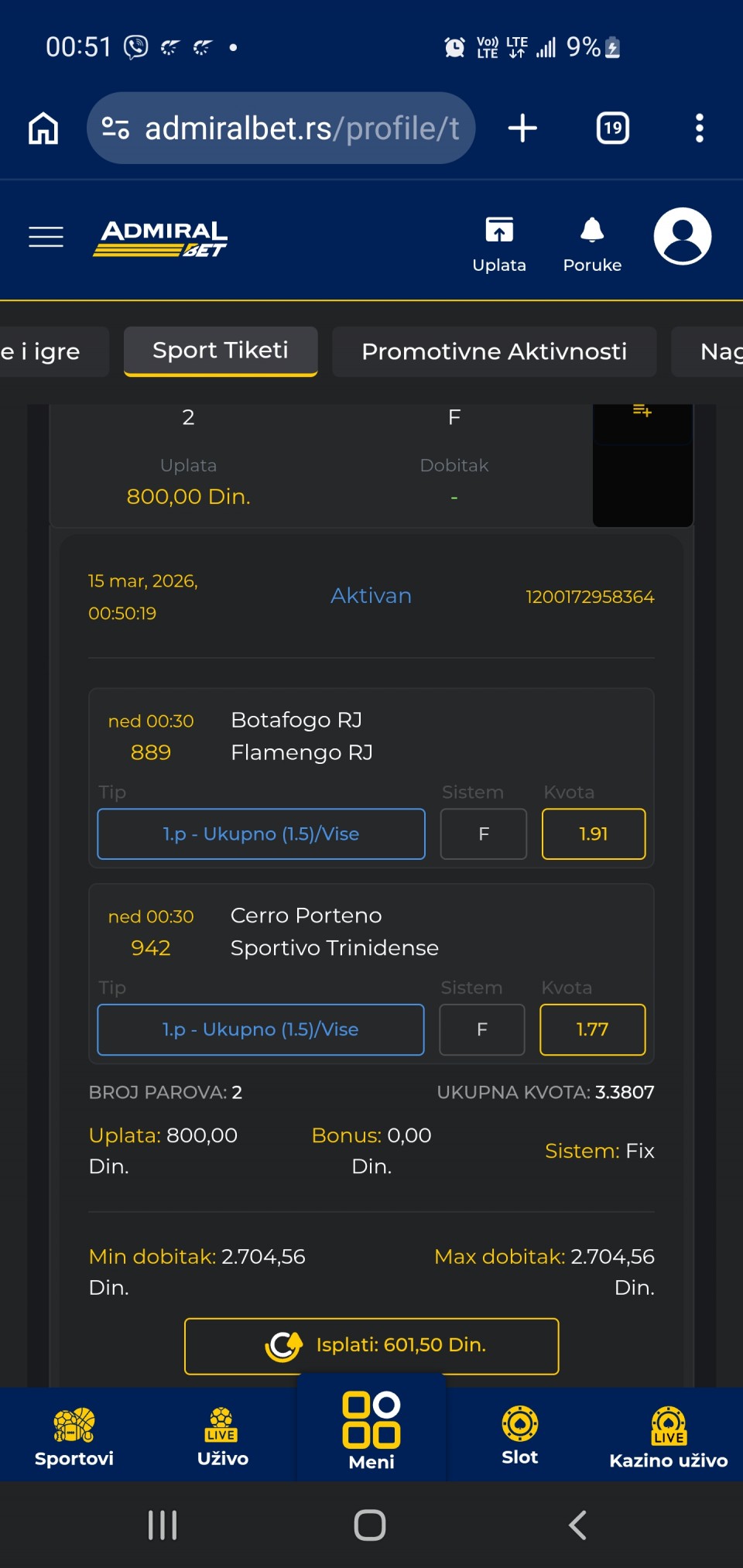This screenshot has width=743, height=1568.
Task: Open Kazino uživo live casino
Action: 668,1436
